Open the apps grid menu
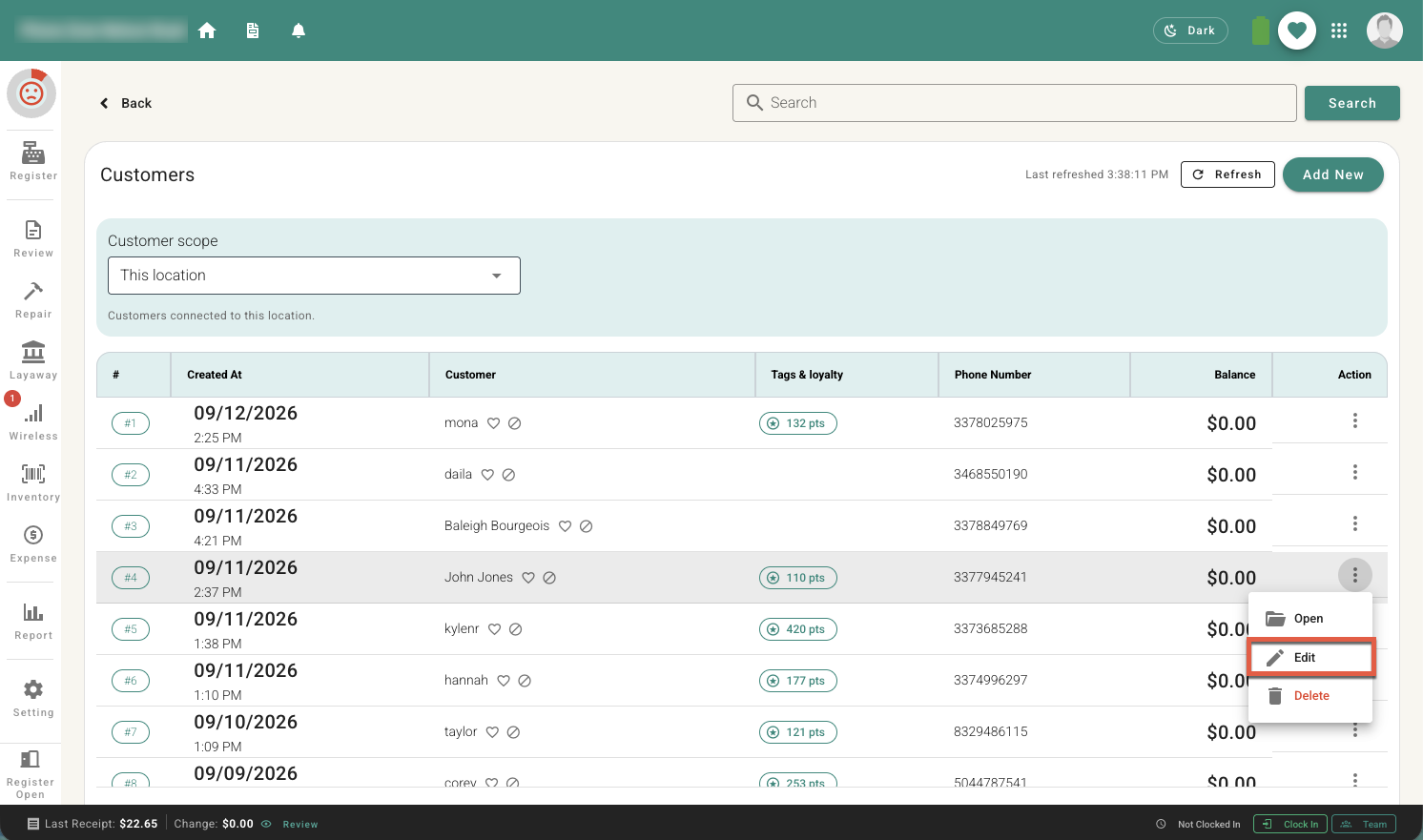The height and width of the screenshot is (840, 1423). (x=1339, y=31)
